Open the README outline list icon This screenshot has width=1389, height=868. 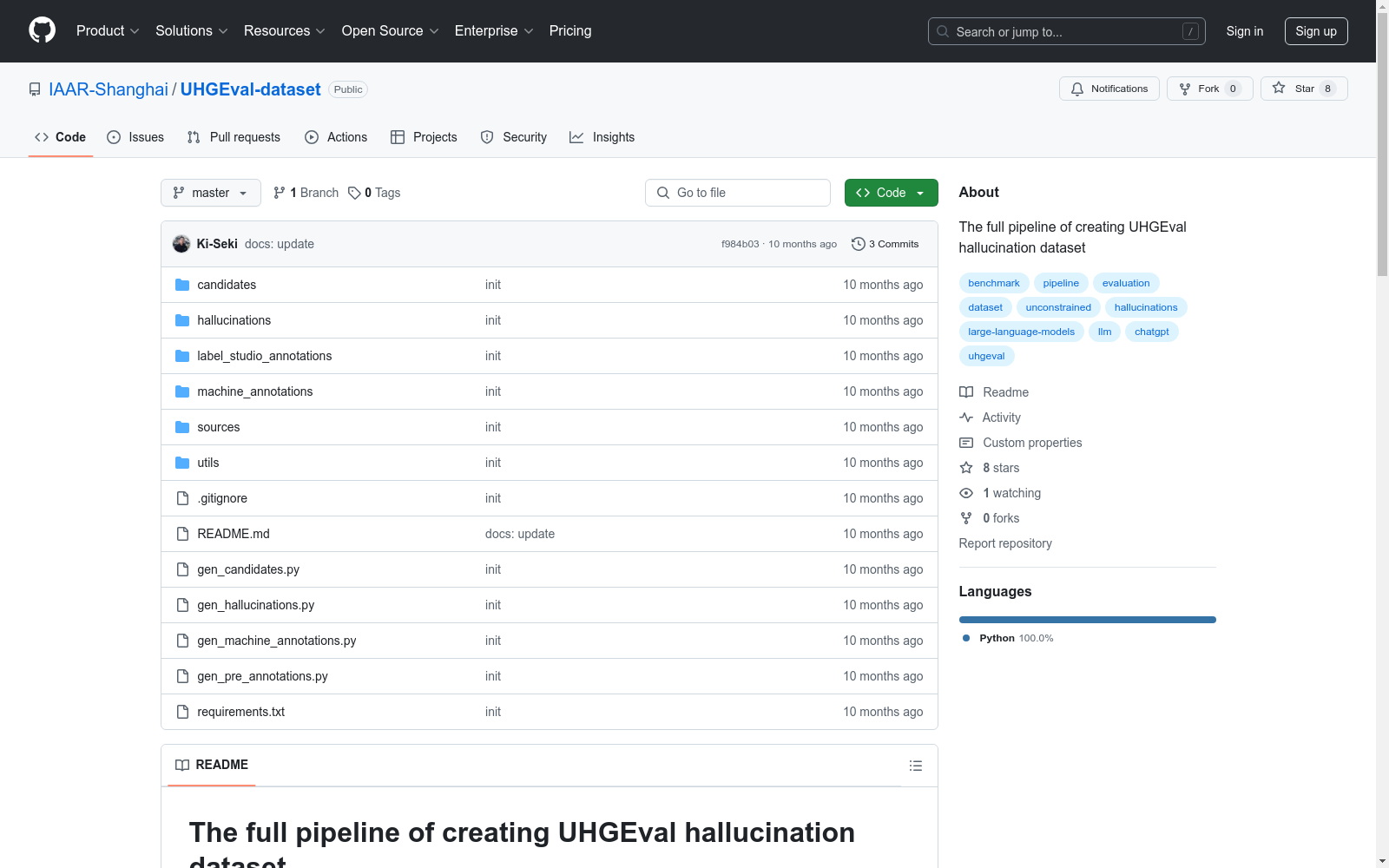(x=916, y=766)
